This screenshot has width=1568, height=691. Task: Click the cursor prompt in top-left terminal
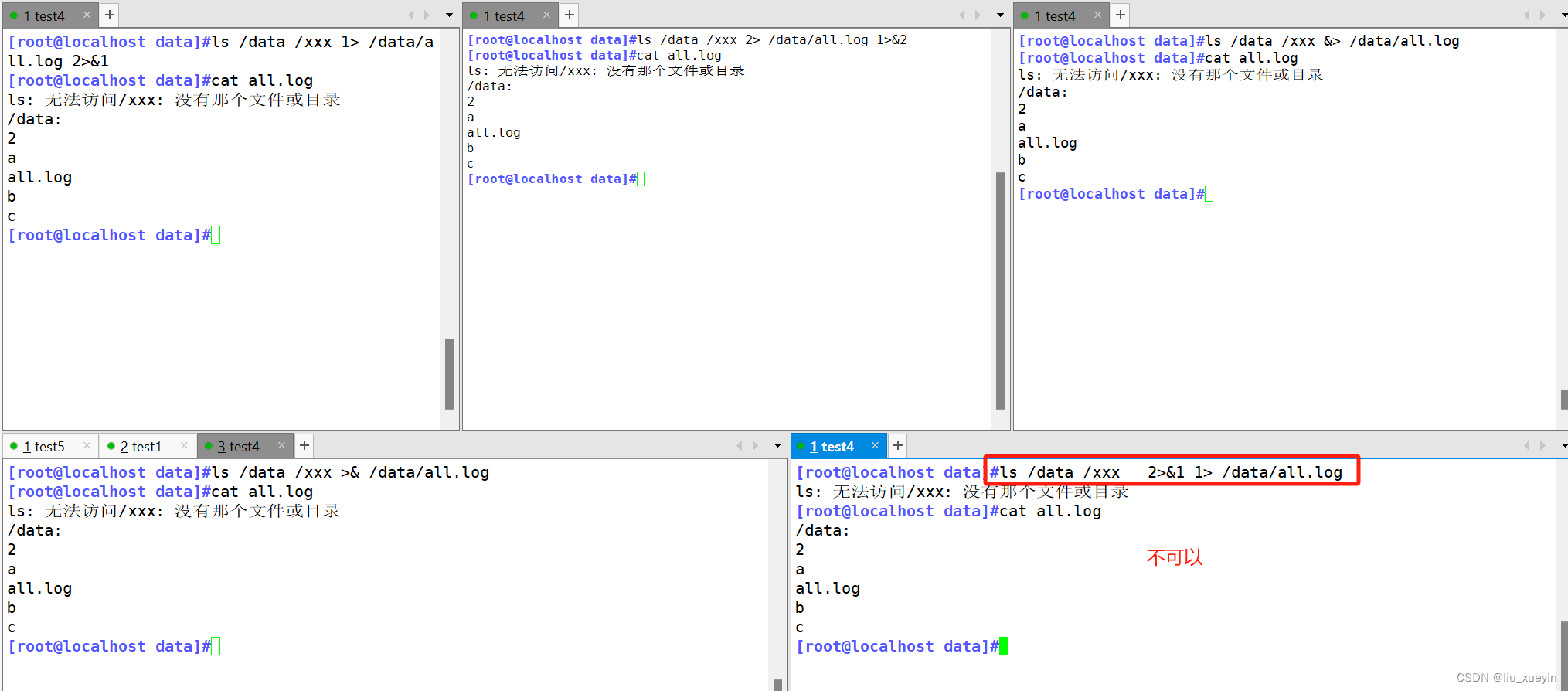(x=216, y=235)
